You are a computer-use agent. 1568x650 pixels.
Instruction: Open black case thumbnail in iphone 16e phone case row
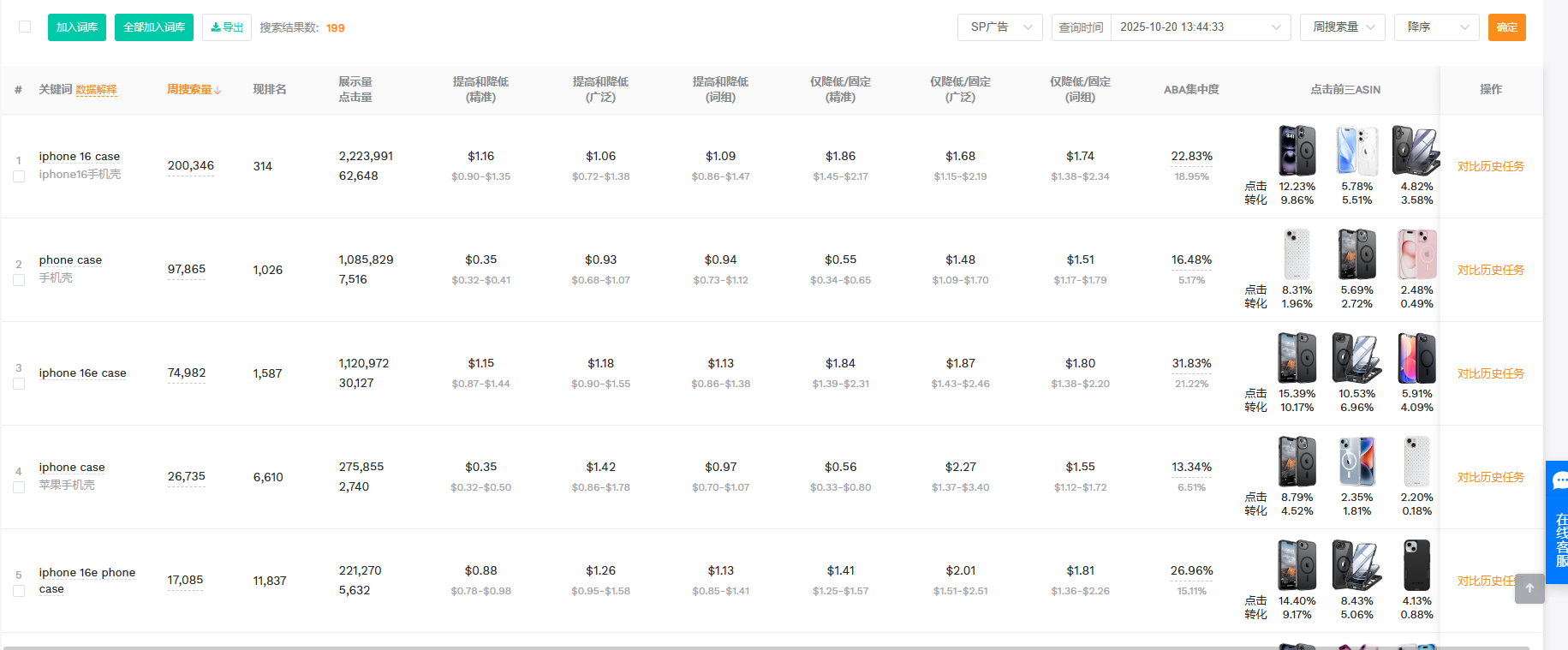(1416, 565)
